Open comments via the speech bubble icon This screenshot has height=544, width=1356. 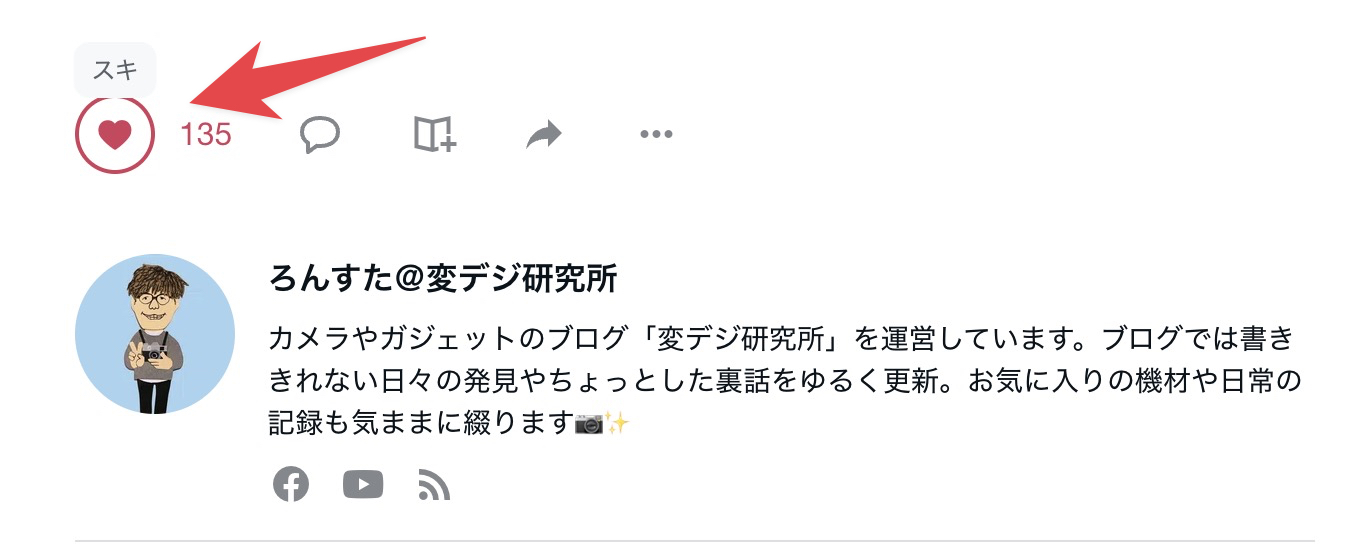(x=321, y=134)
